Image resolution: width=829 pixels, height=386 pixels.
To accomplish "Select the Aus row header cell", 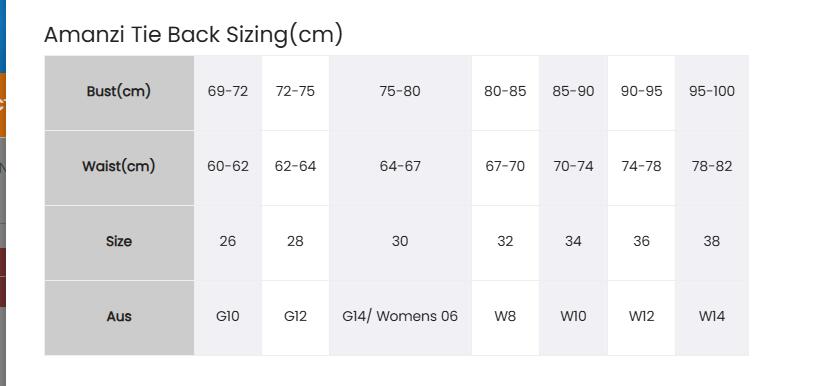I will 119,318.
